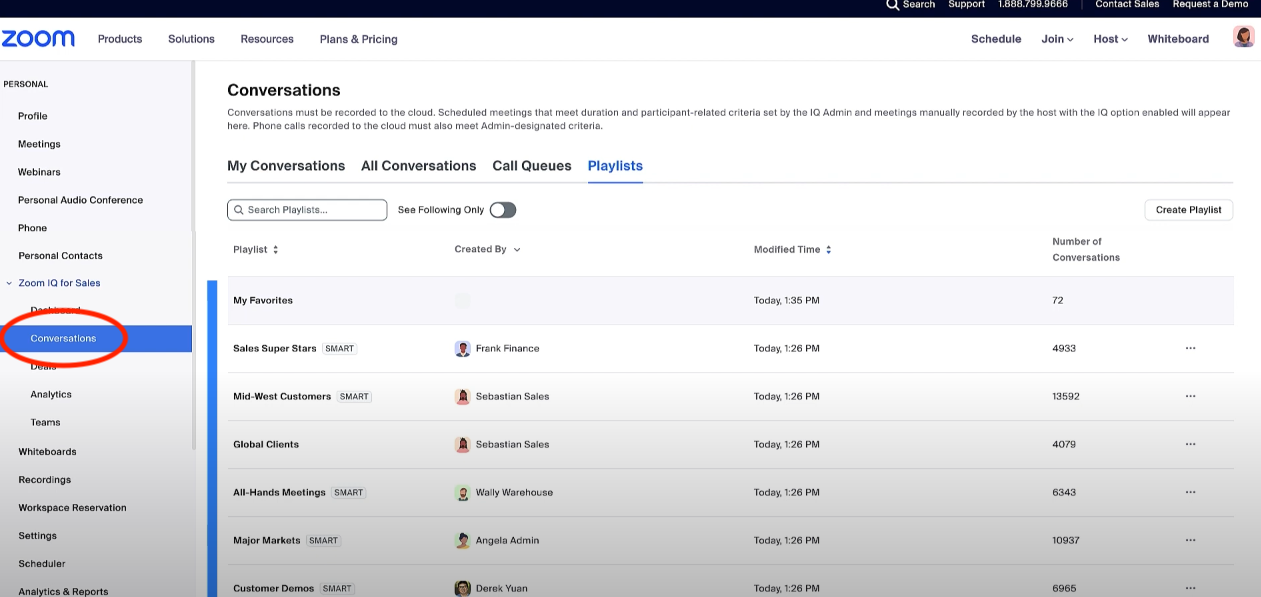Open Phone in sidebar
Screen dimensions: 1261x597
(x=32, y=228)
